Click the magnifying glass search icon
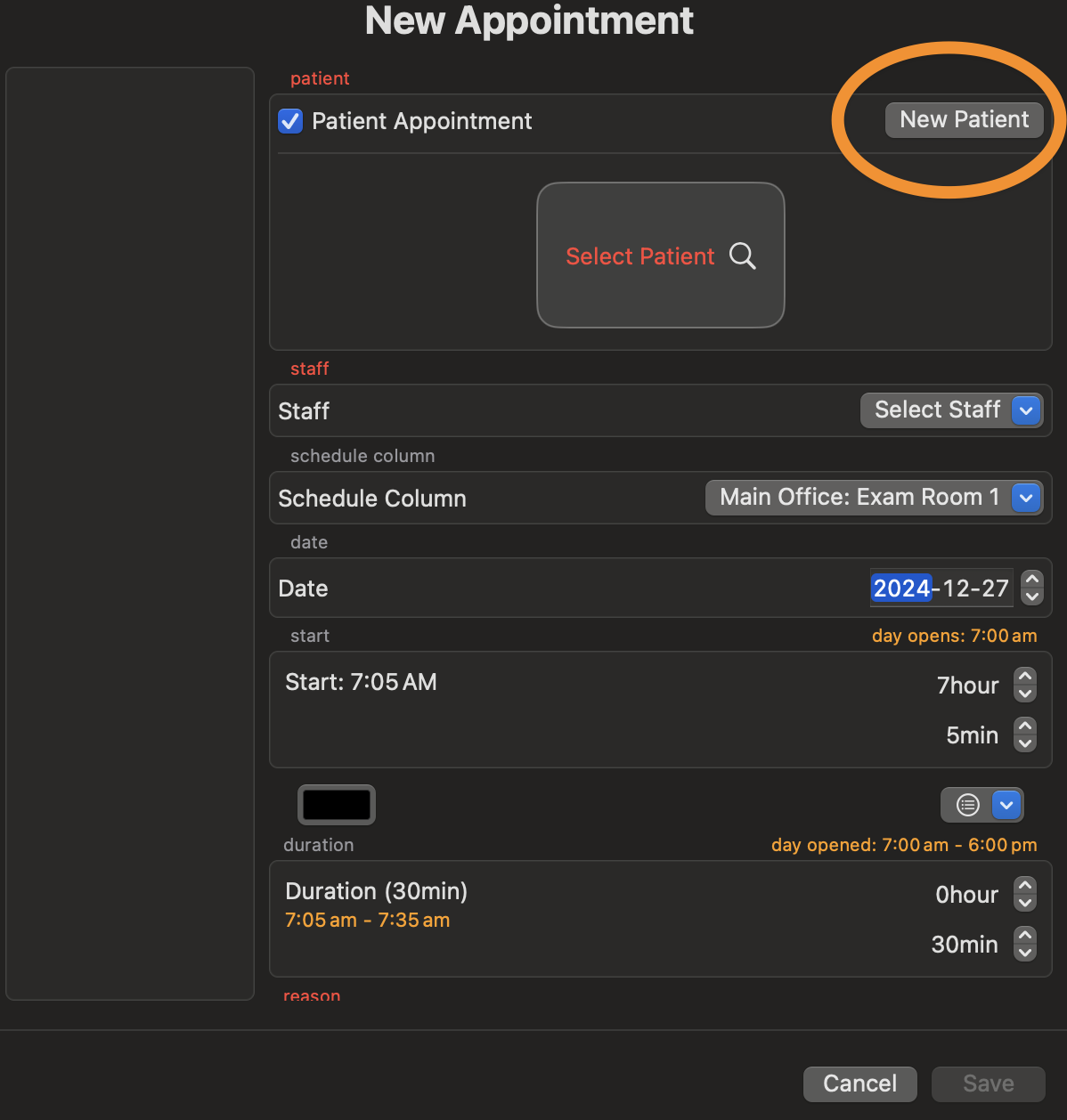Screen dimensions: 1067x1120 743,256
